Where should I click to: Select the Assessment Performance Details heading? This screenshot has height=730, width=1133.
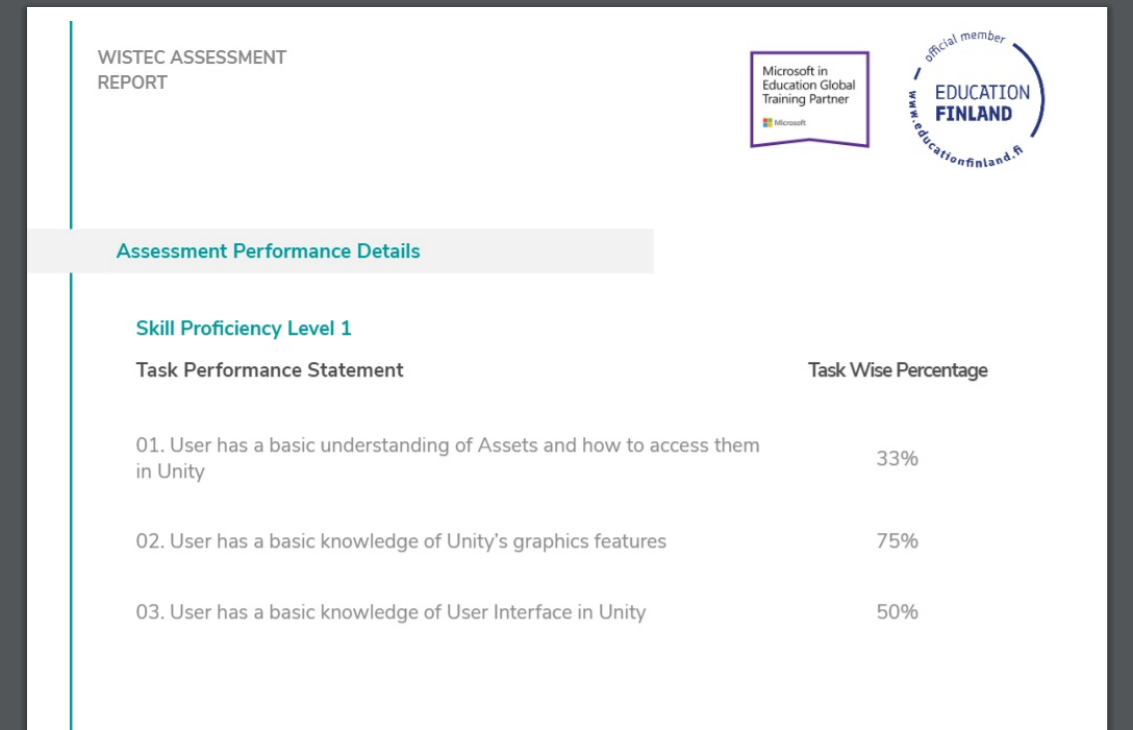coord(268,251)
